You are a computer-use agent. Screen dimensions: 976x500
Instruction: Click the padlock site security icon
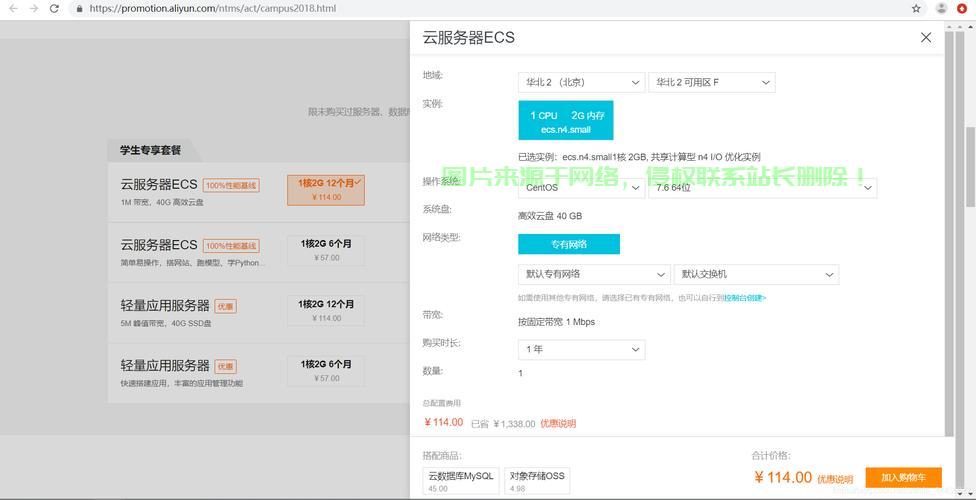pos(79,9)
